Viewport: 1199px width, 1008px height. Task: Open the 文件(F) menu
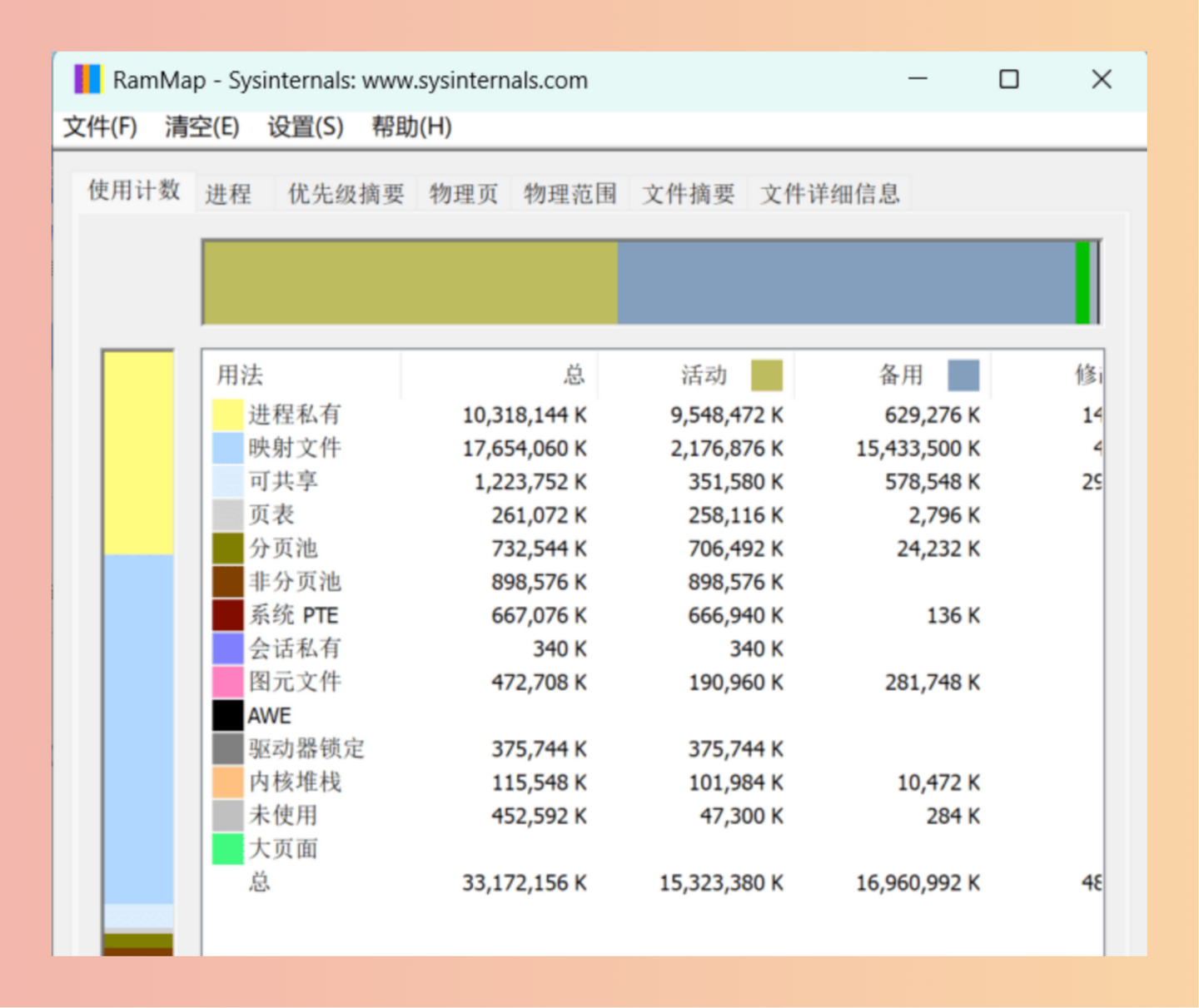99,127
